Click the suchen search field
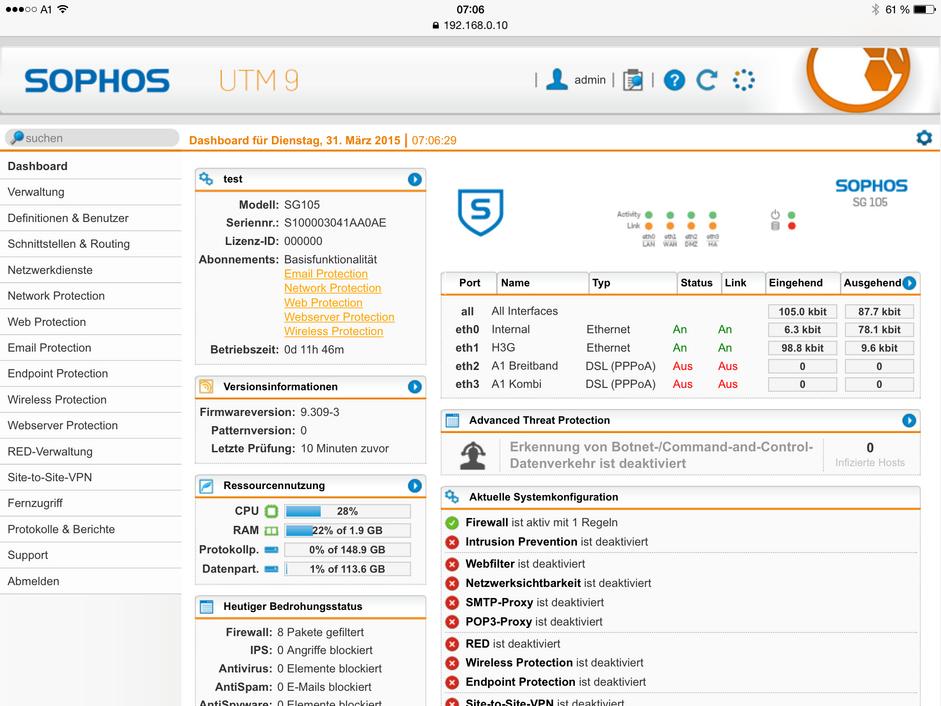 [92, 138]
